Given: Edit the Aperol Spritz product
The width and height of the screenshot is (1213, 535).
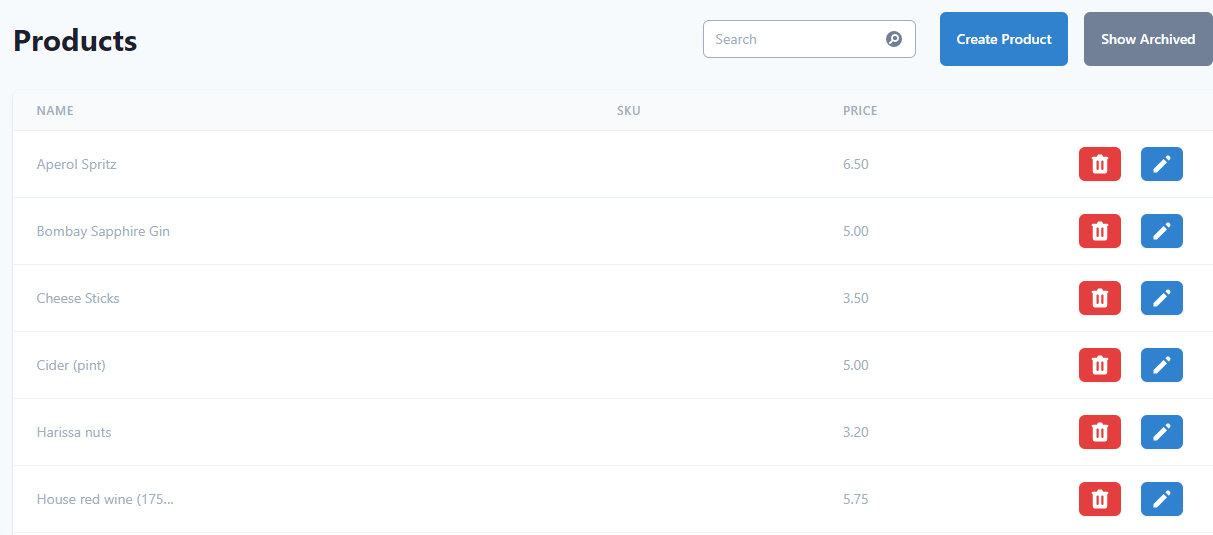Looking at the screenshot, I should [1161, 164].
